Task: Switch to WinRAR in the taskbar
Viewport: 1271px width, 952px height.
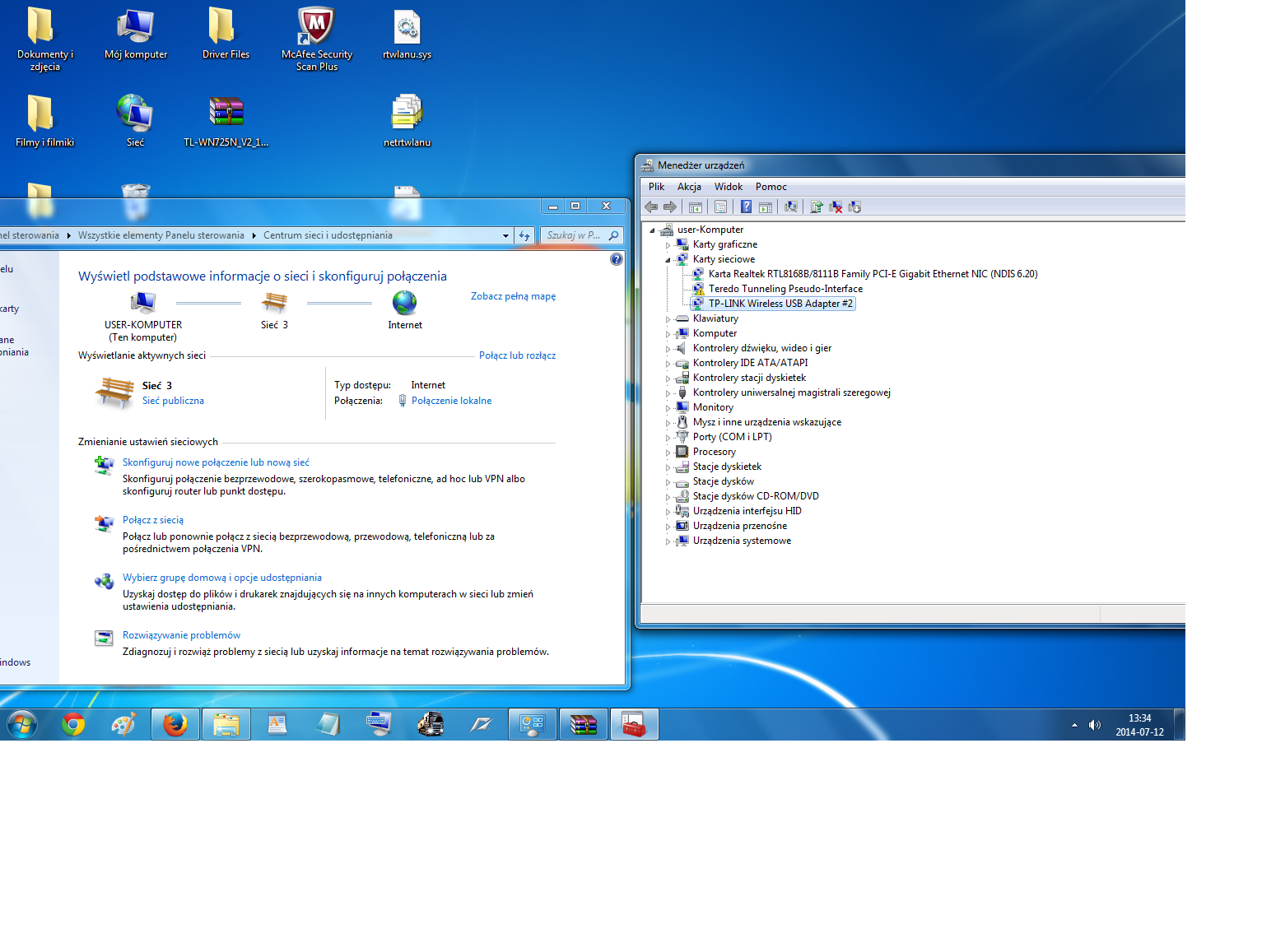Action: [583, 725]
